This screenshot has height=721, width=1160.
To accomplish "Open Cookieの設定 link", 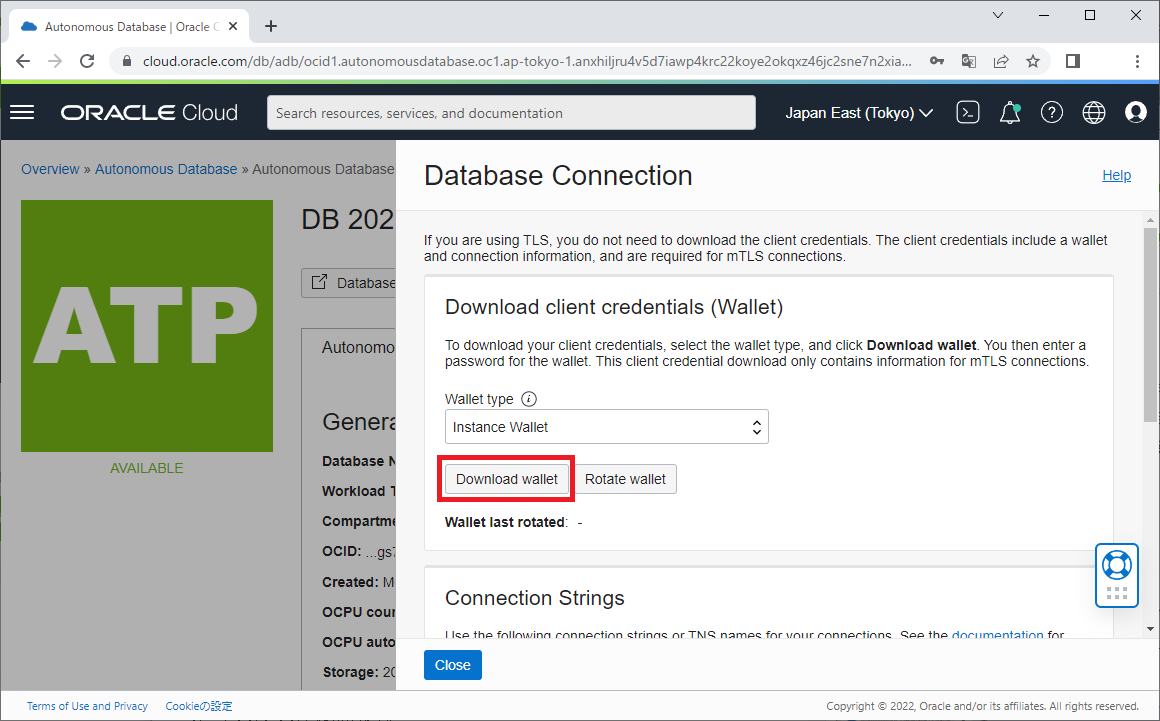I will (198, 706).
